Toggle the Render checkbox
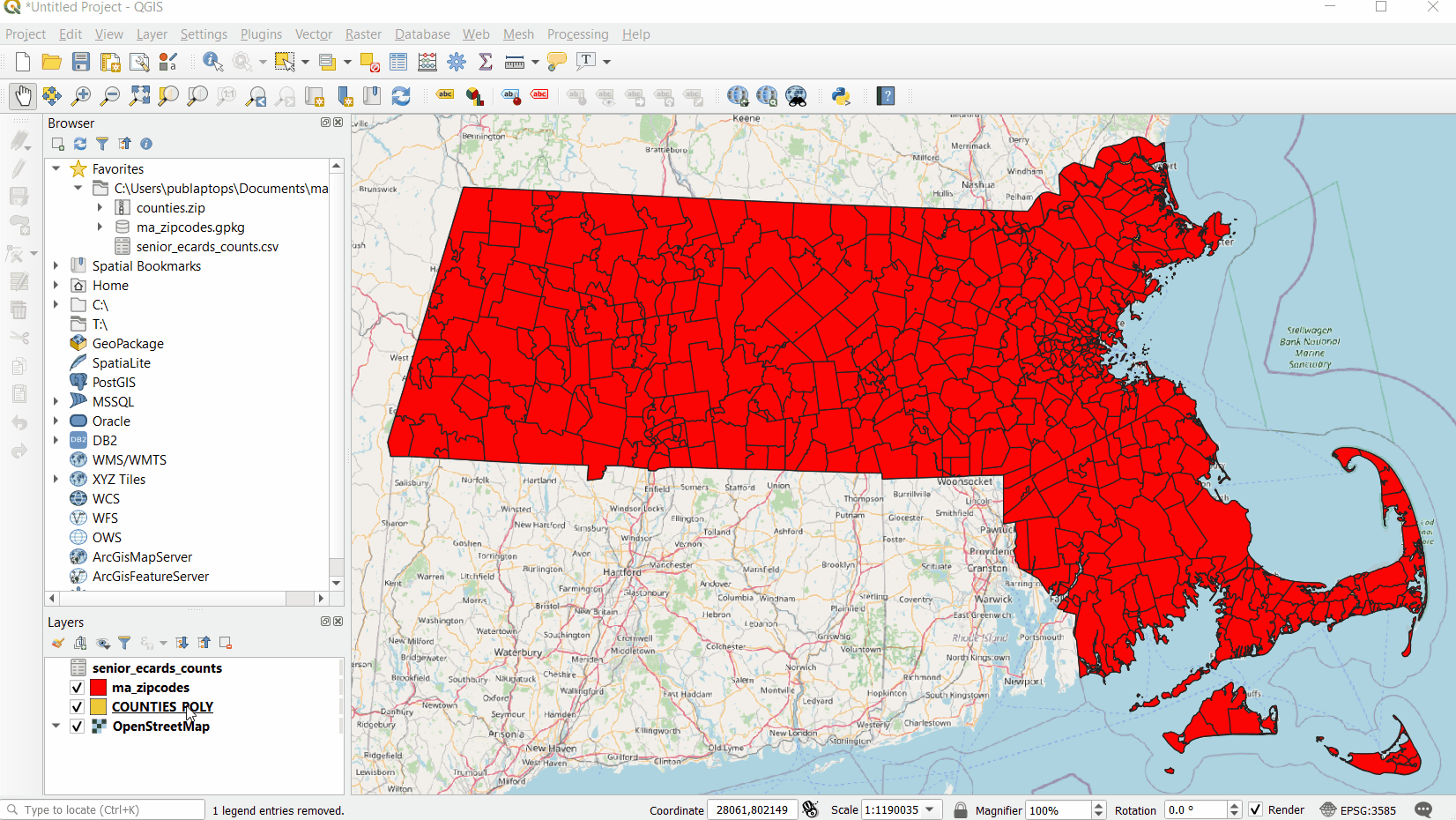This screenshot has width=1456, height=820. 1256,809
